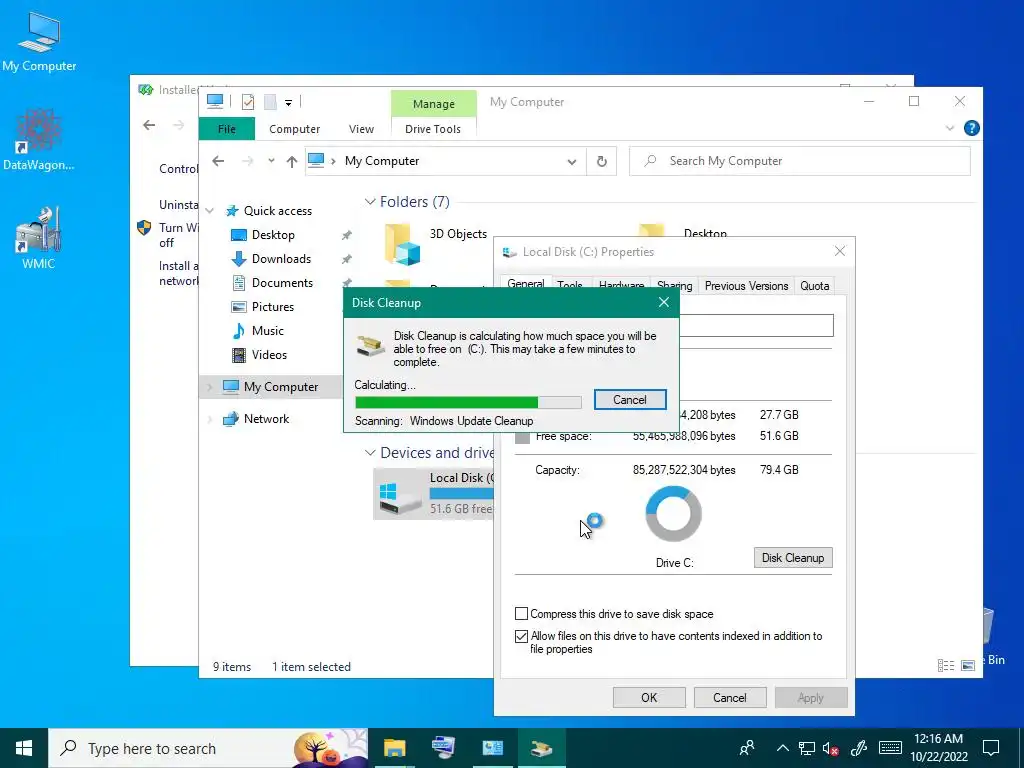Open the File menu tab
The width and height of the screenshot is (1024, 768).
(227, 129)
